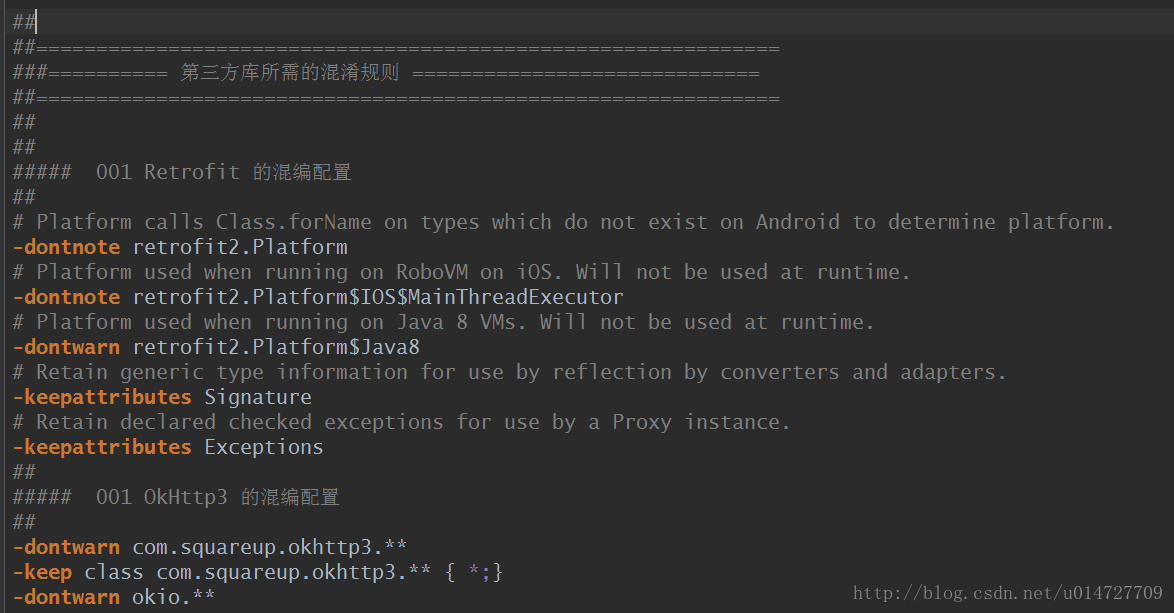Click the -dontwarn retrofit2.Platform$Java8 rule
The height and width of the screenshot is (613, 1174).
(216, 347)
